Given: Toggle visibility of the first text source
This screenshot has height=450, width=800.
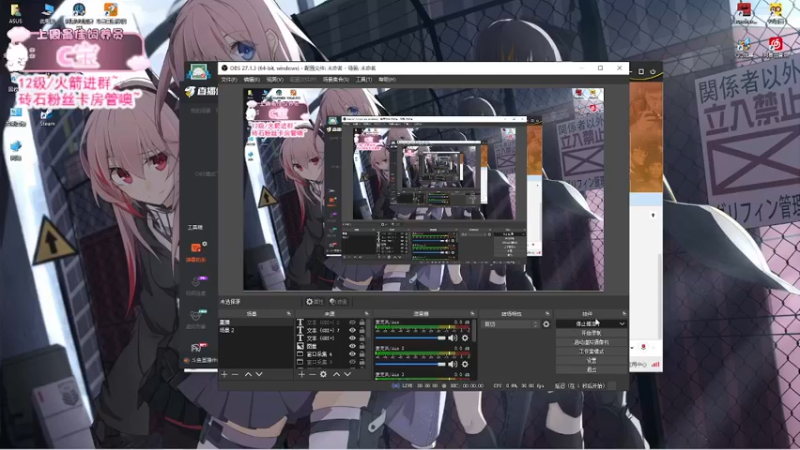Looking at the screenshot, I should coord(352,322).
